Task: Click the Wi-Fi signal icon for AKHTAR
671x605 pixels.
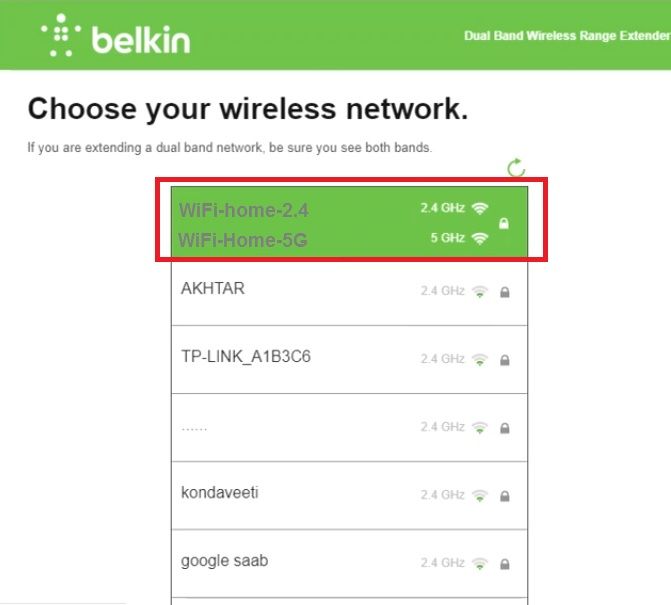Action: tap(481, 292)
